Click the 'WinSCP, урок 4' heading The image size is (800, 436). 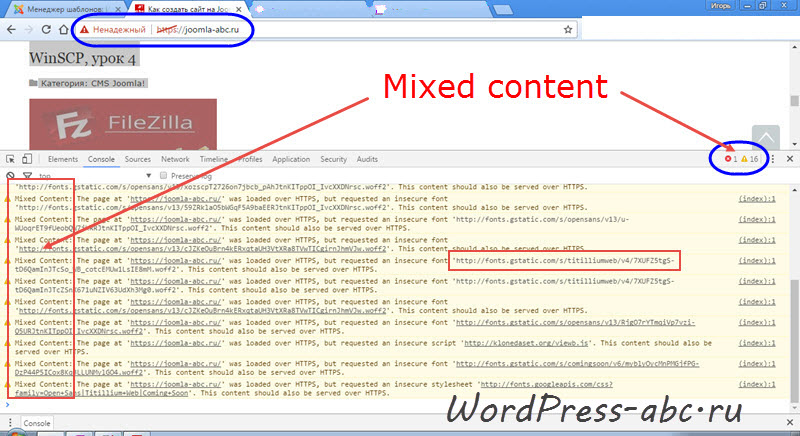82,58
